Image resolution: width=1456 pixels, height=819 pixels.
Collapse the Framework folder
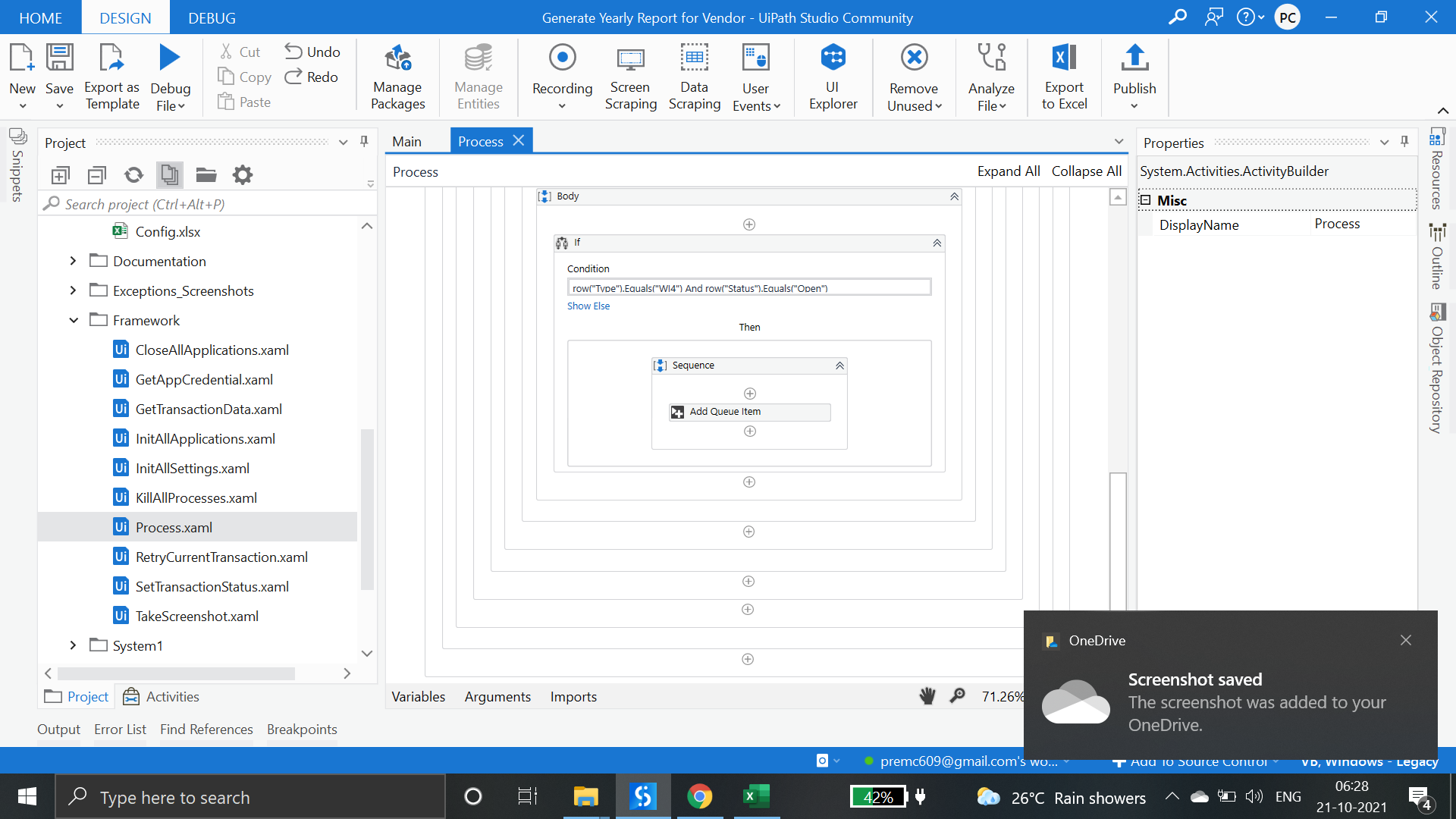[x=74, y=320]
